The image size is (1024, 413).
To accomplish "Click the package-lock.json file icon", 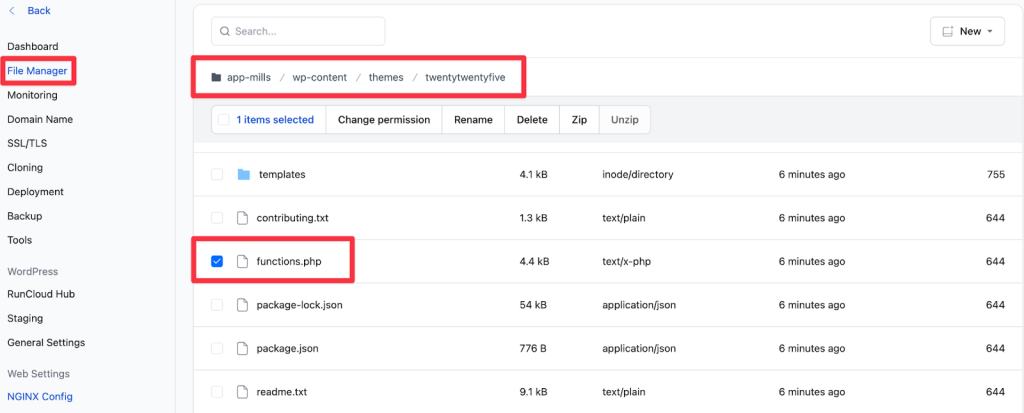I will coord(241,304).
